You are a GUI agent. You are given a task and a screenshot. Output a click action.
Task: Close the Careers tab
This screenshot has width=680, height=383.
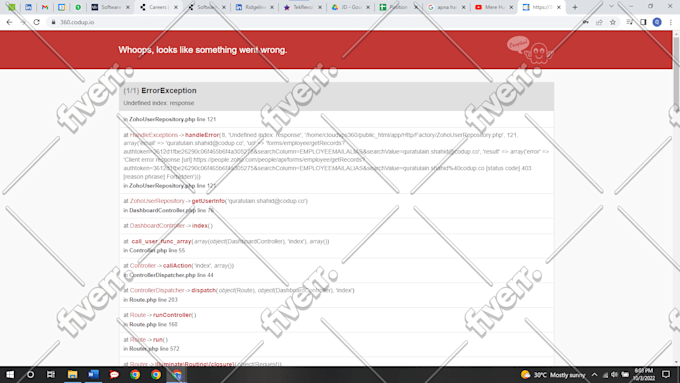176,7
